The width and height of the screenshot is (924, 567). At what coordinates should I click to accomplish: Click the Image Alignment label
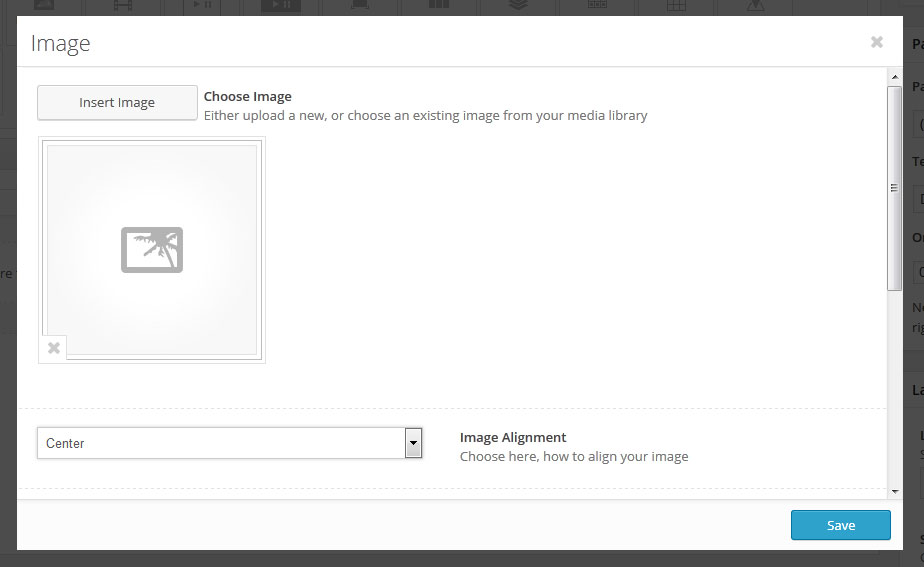(513, 437)
